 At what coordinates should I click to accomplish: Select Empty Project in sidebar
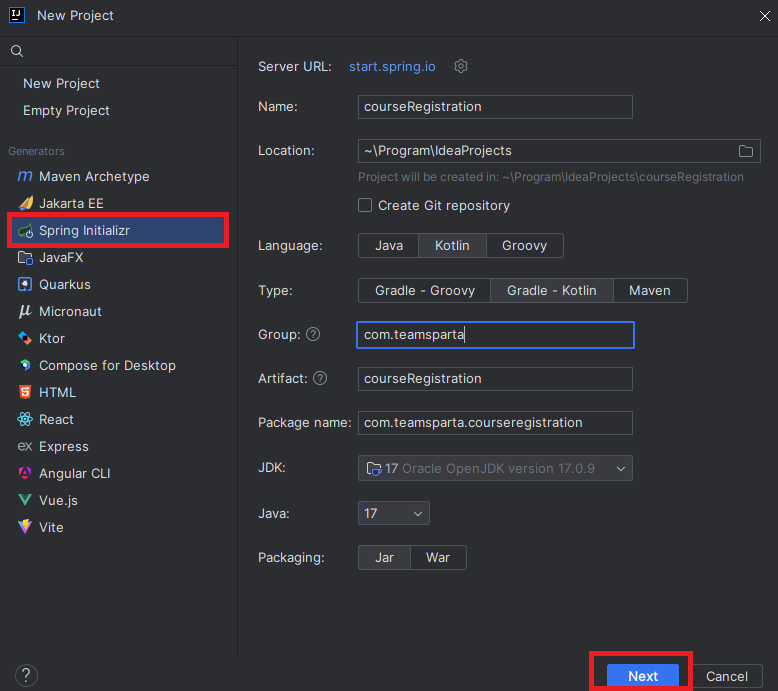(66, 110)
